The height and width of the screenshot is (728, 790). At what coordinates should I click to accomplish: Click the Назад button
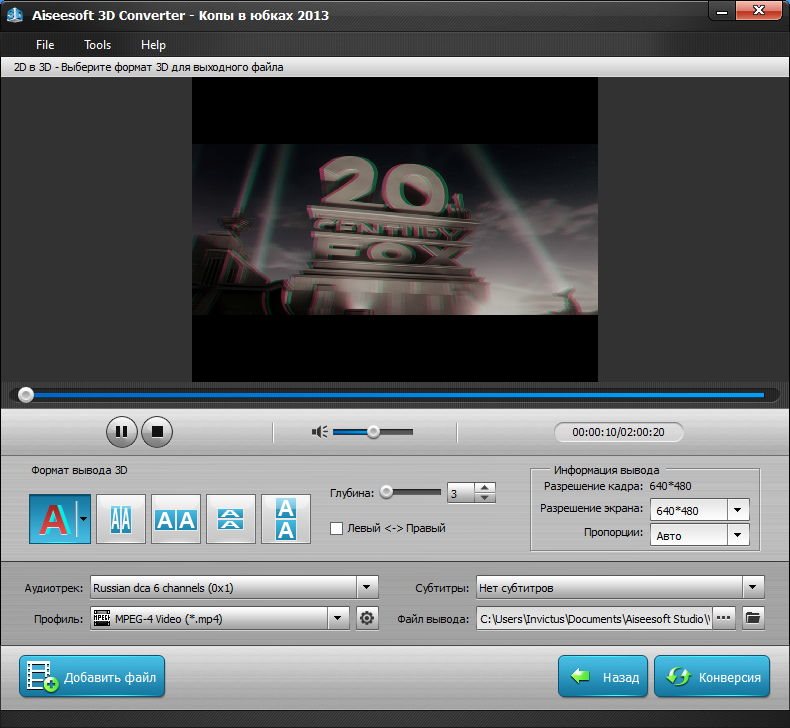click(603, 677)
